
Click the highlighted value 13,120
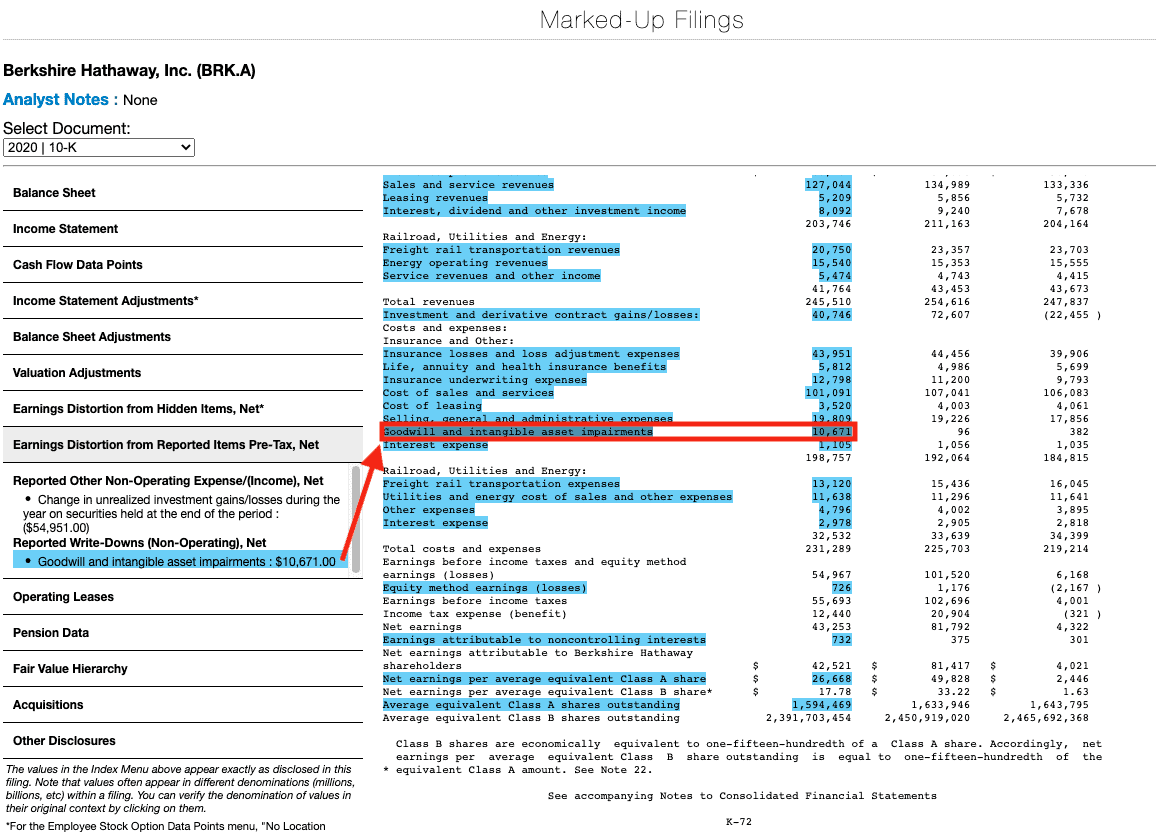pos(832,484)
